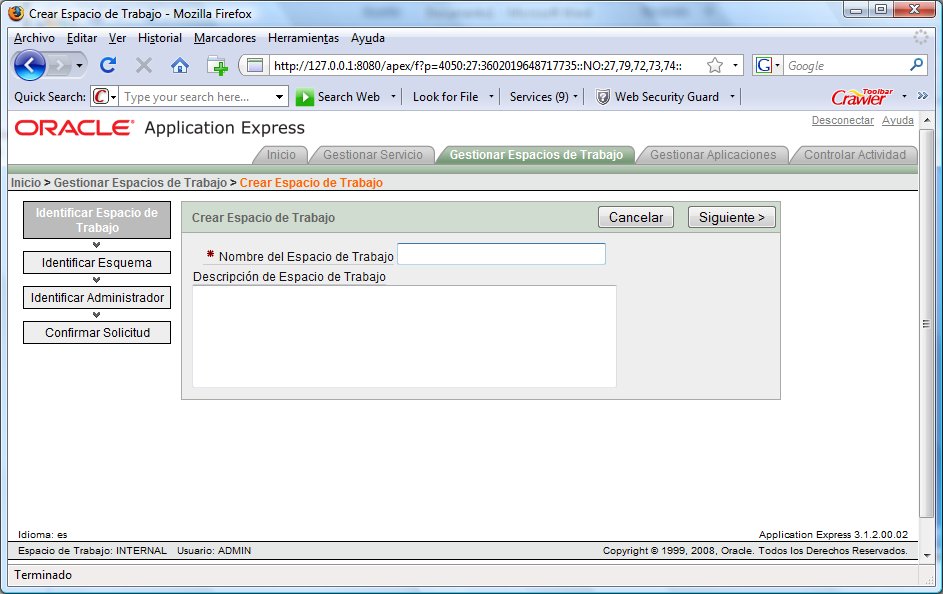Click the Siguiente > button
Viewport: 943px width, 594px height.
tap(731, 217)
